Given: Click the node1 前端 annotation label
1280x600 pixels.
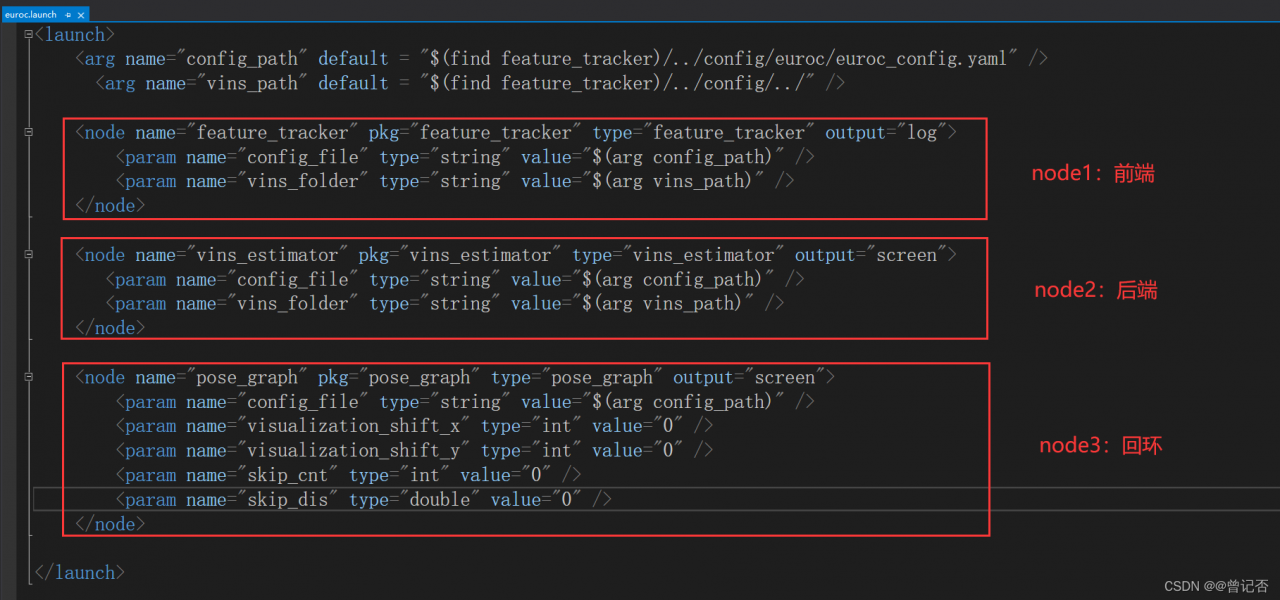Looking at the screenshot, I should [x=1092, y=174].
